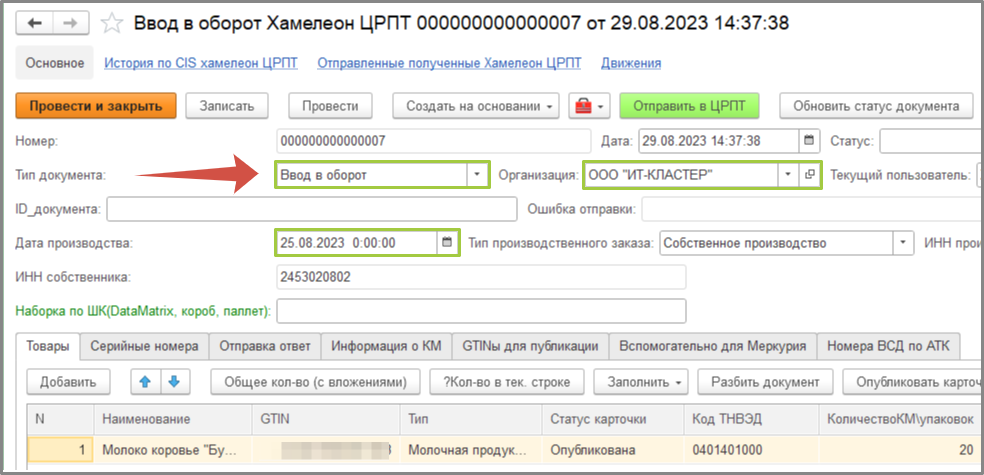Click ?Кол-во в тек. строке button

click(x=507, y=381)
